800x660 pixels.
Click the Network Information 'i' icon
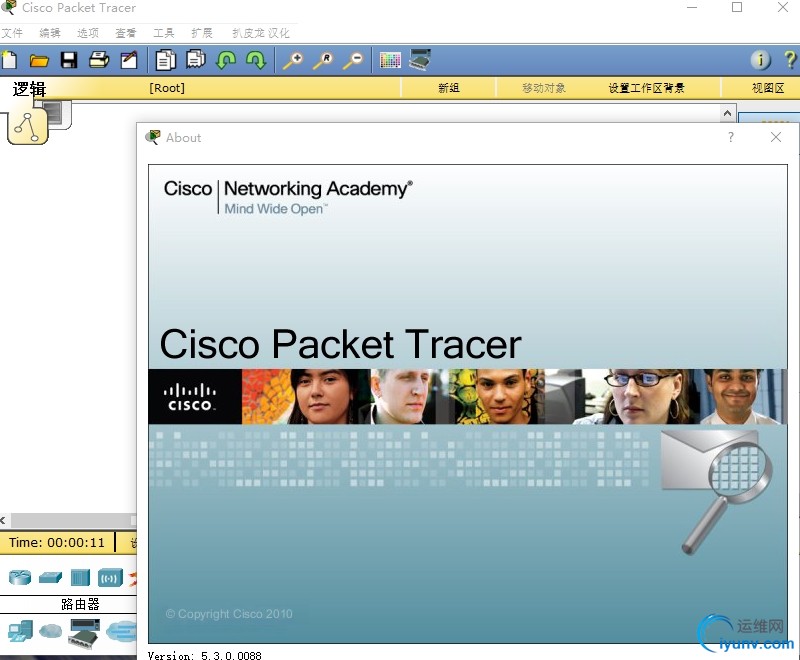click(x=760, y=60)
